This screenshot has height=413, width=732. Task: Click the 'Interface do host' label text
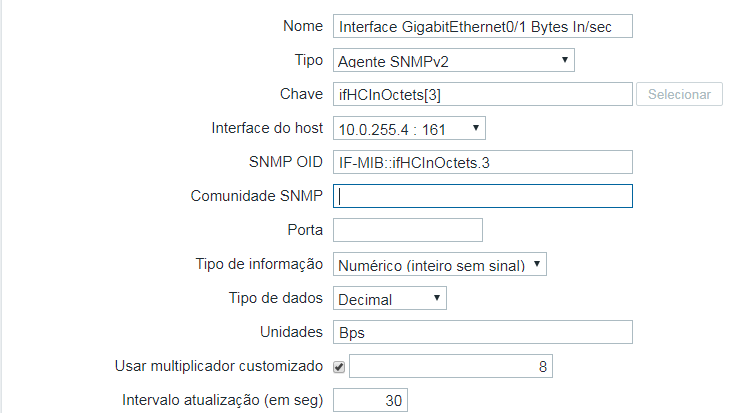[x=267, y=128]
